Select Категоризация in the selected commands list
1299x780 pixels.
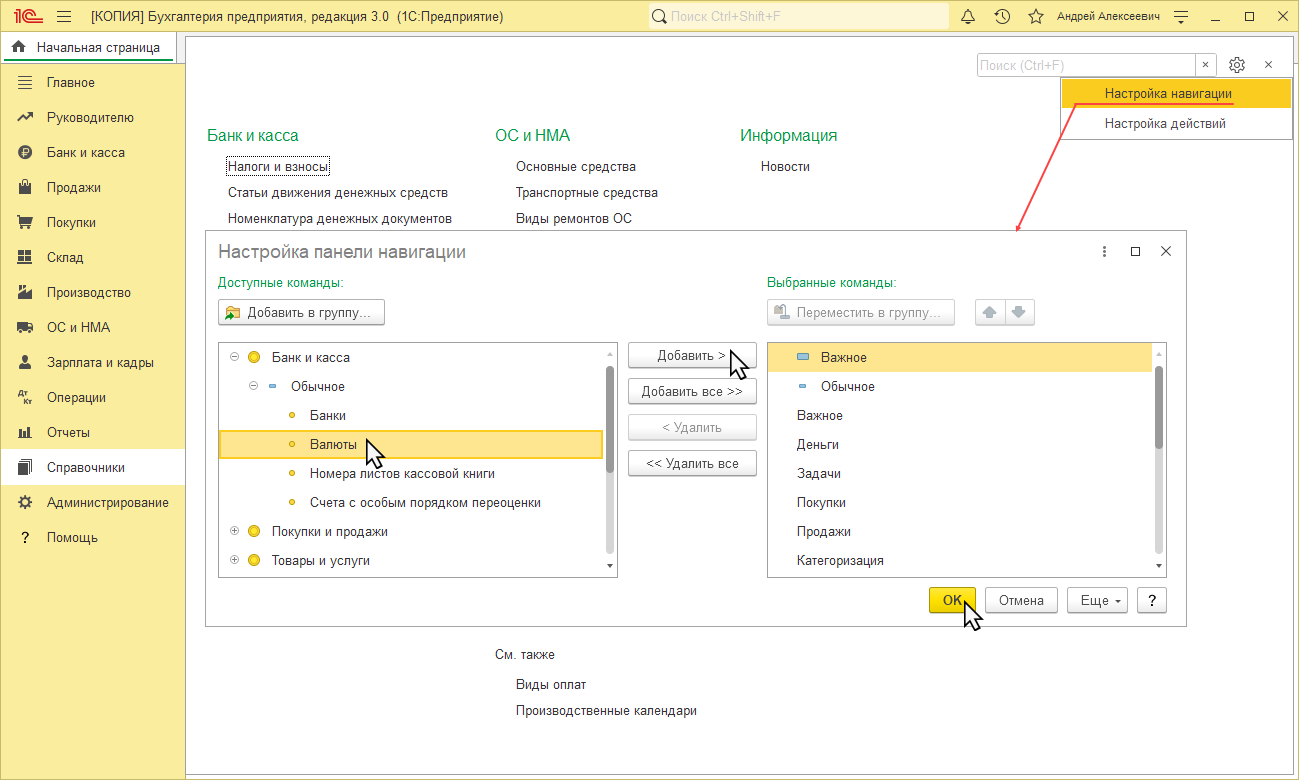click(x=960, y=560)
